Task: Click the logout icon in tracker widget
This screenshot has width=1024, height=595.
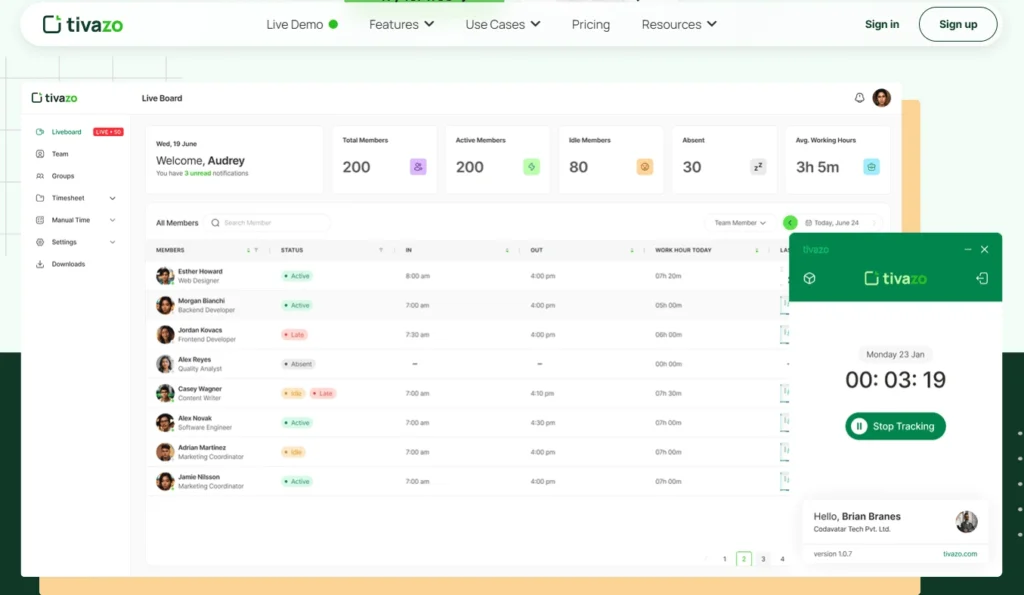Action: [x=982, y=279]
